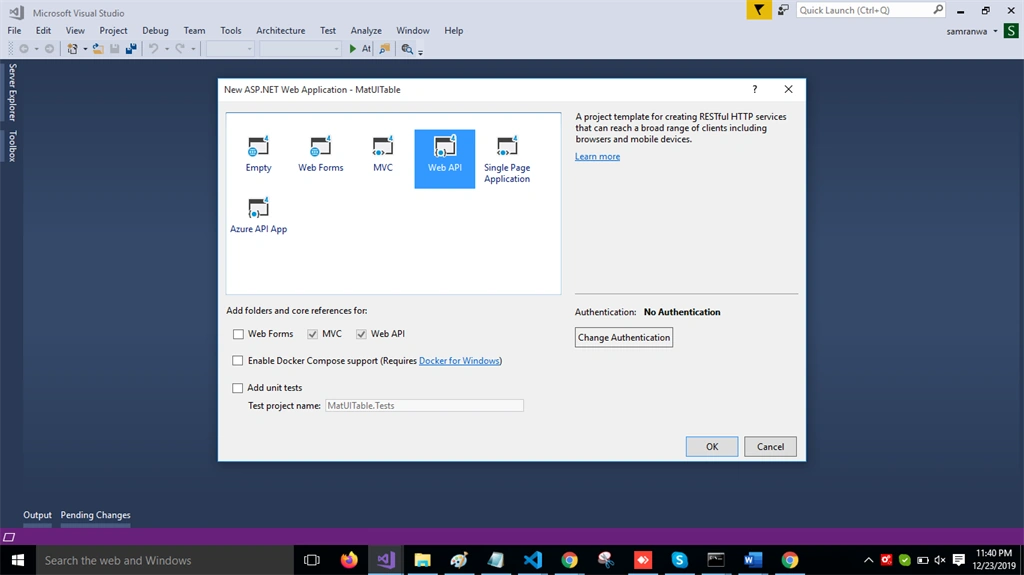Screen dimensions: 1024x575
Task: Open the undo history dropdown arrow
Action: click(x=167, y=49)
